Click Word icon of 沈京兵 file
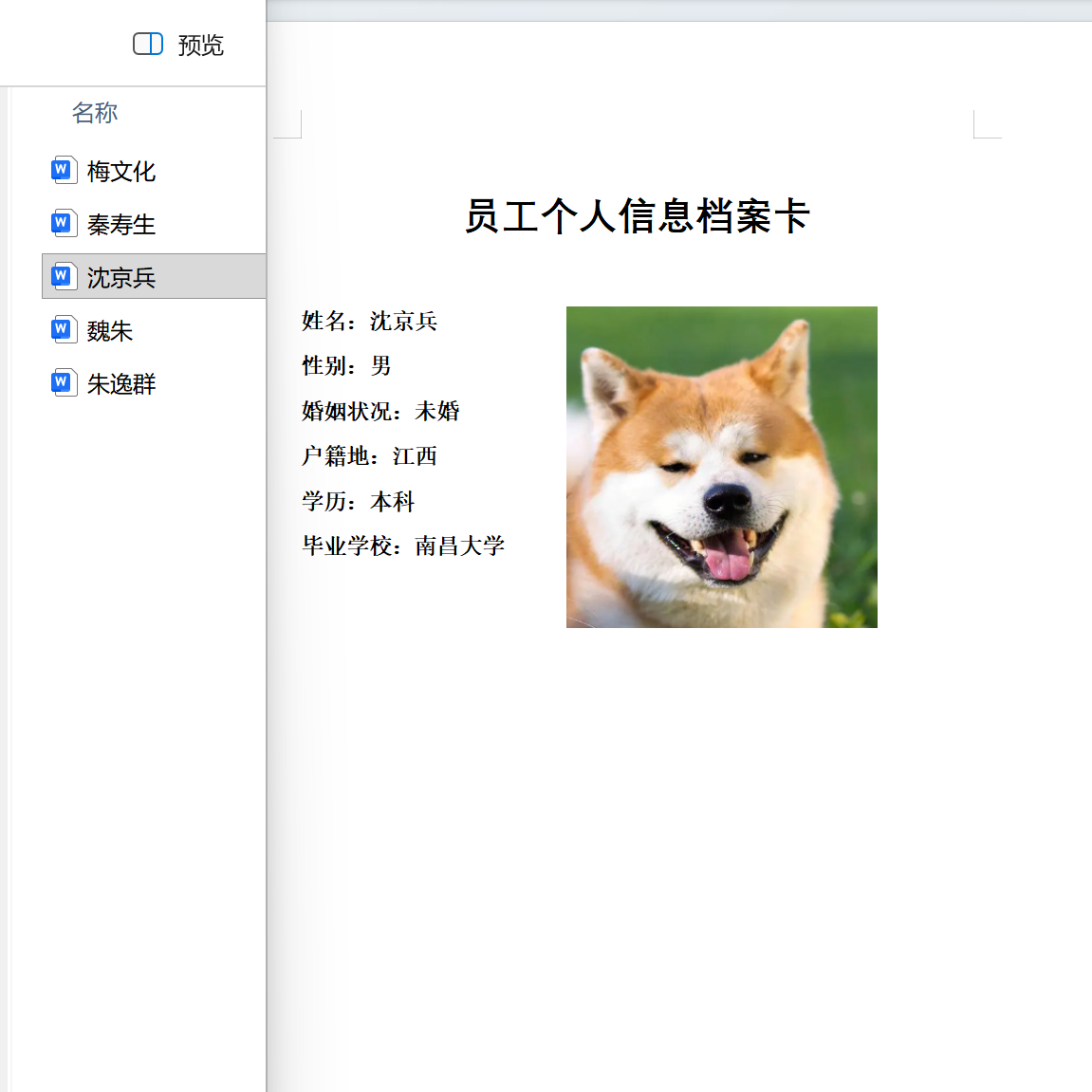1092x1092 pixels. click(x=64, y=276)
